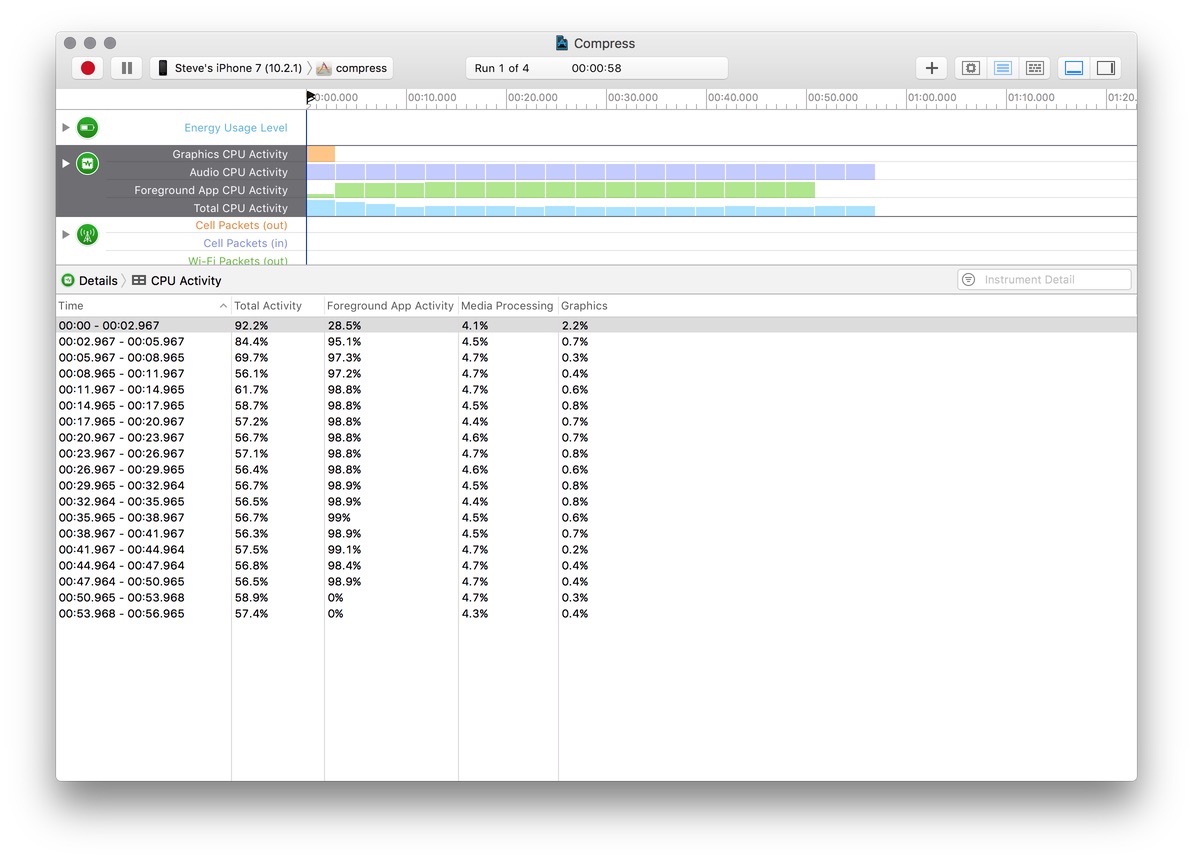Select the CPU Activity instrument icon

(87, 163)
